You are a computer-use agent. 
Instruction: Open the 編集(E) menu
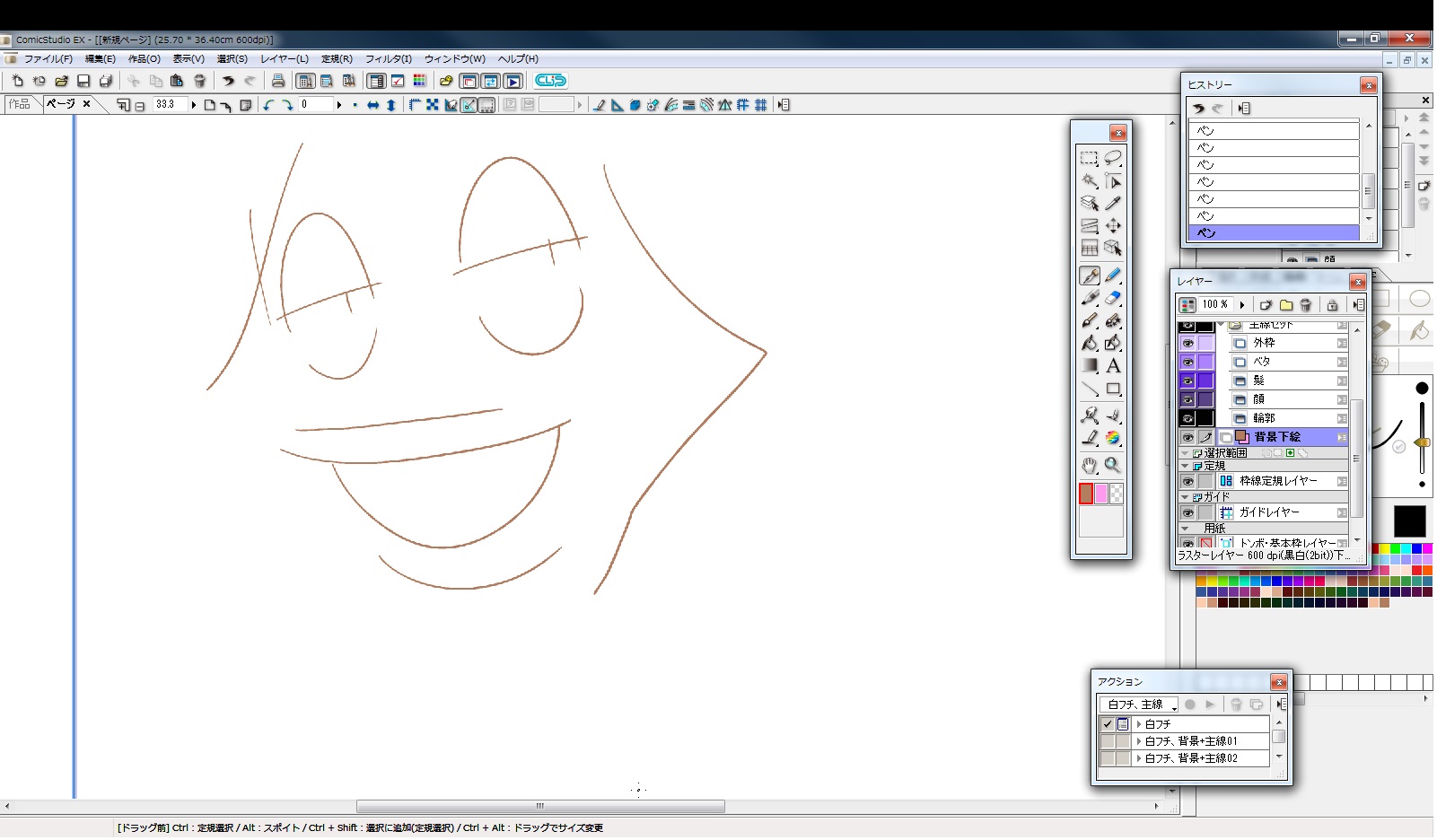[101, 59]
